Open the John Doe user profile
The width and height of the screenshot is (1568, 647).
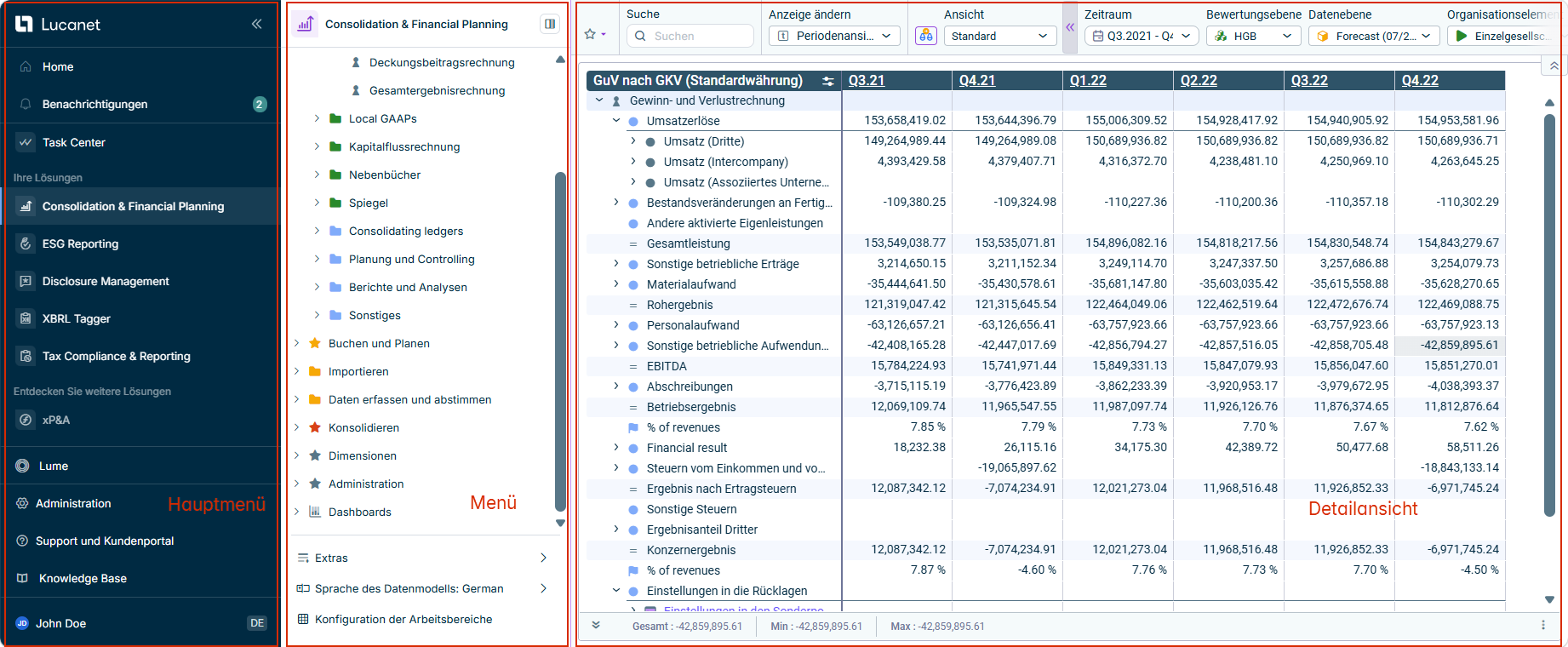(x=60, y=623)
